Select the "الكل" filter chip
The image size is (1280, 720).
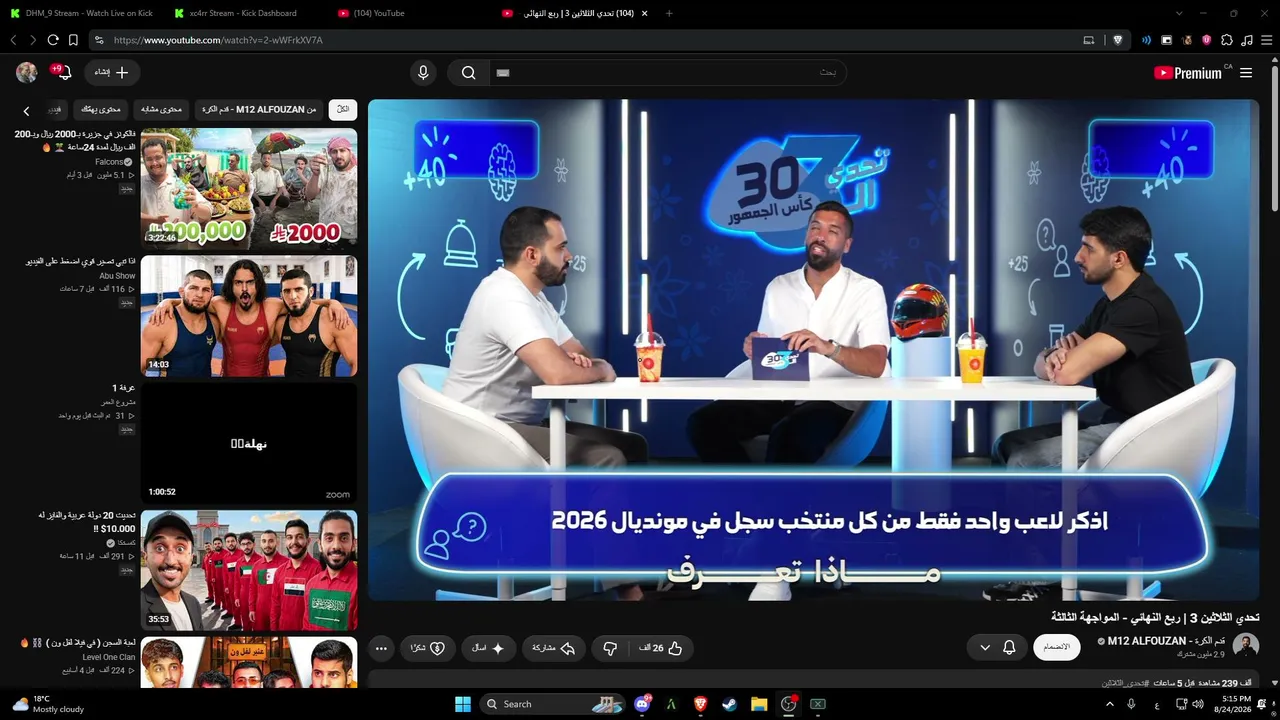point(343,109)
